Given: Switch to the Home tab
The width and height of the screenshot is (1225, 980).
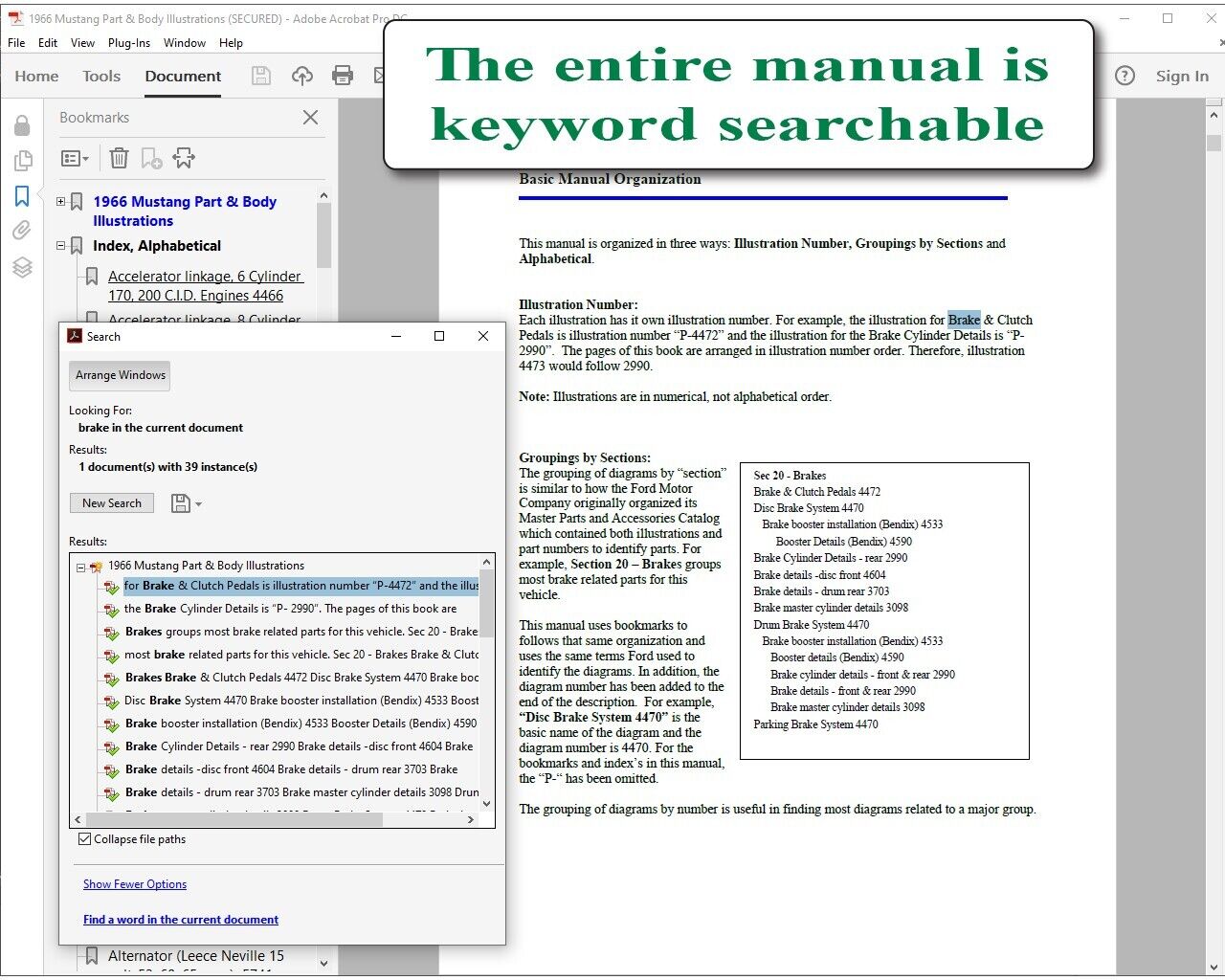Looking at the screenshot, I should 36,77.
